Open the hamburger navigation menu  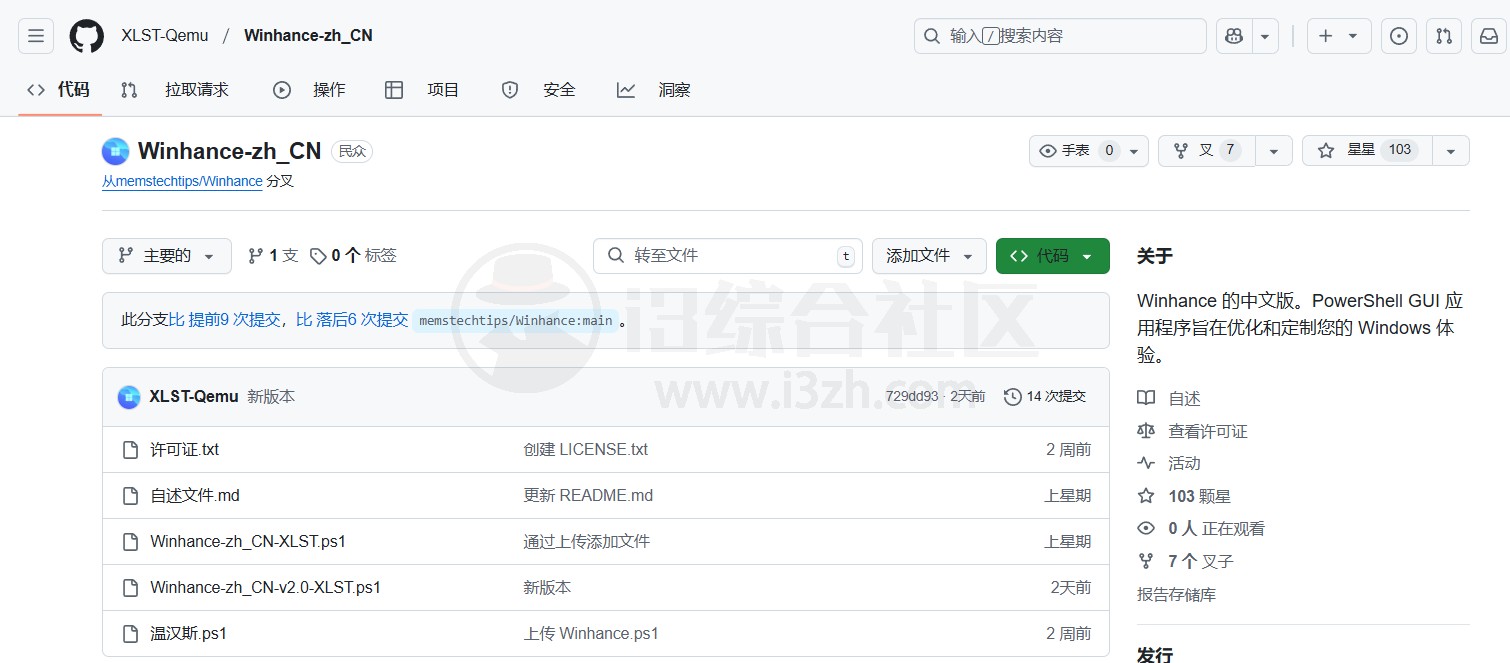point(35,35)
